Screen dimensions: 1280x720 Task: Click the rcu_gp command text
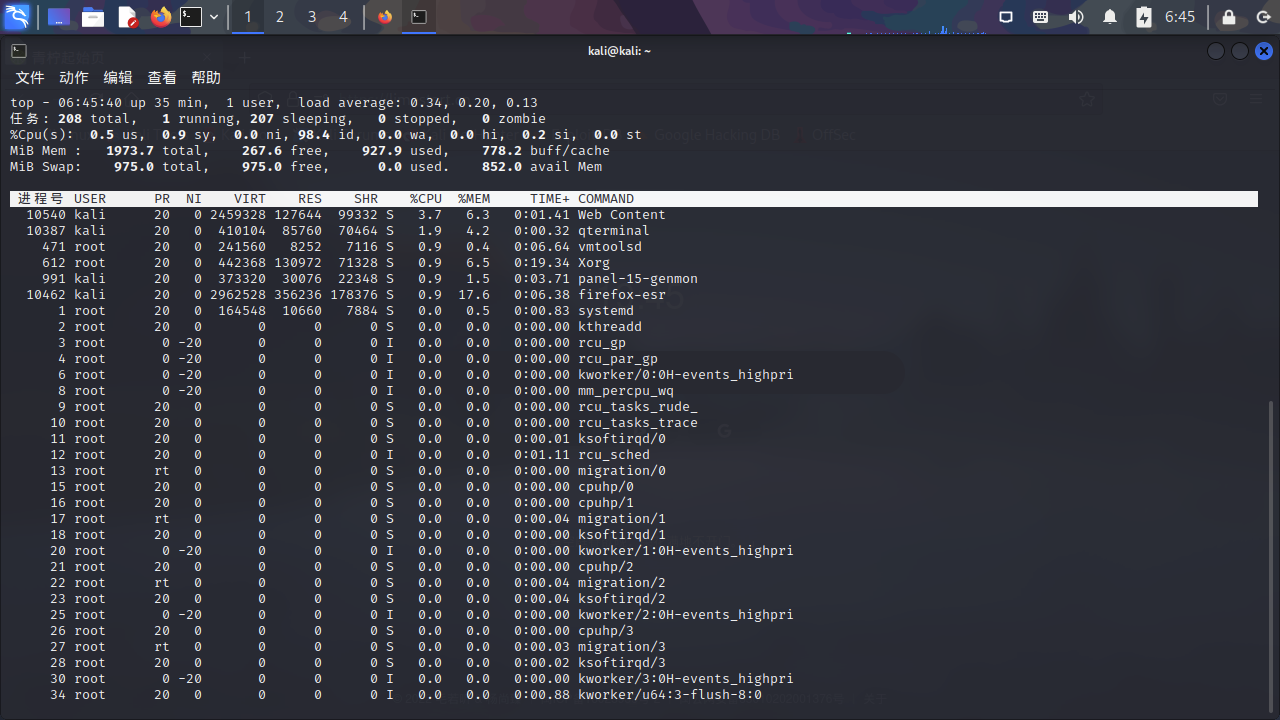pyautogui.click(x=602, y=343)
